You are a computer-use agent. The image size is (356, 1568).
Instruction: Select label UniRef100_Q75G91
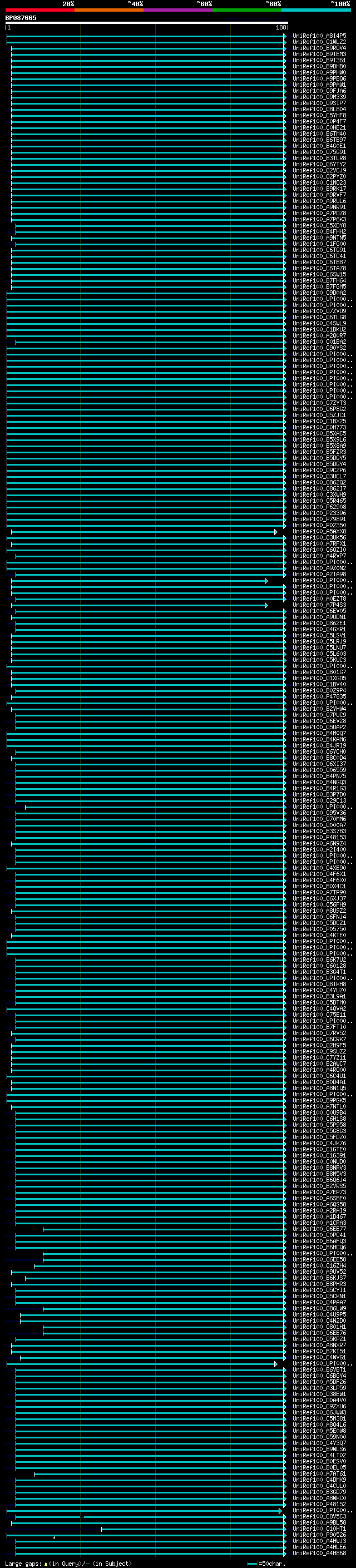point(319,152)
